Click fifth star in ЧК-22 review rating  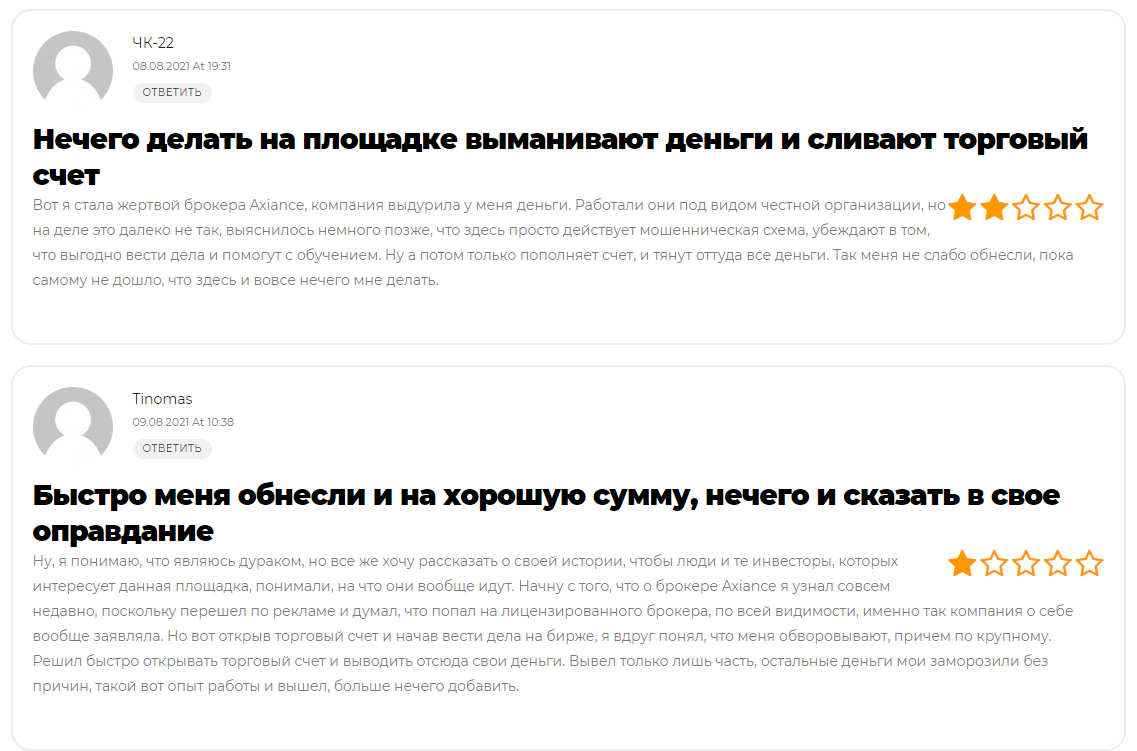click(1089, 208)
